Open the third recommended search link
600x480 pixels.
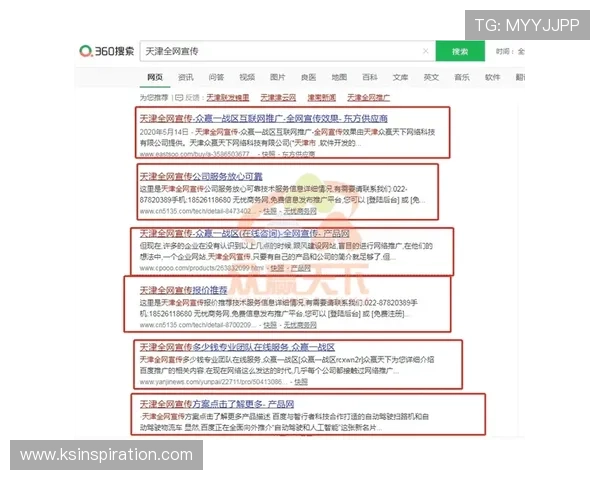321,98
